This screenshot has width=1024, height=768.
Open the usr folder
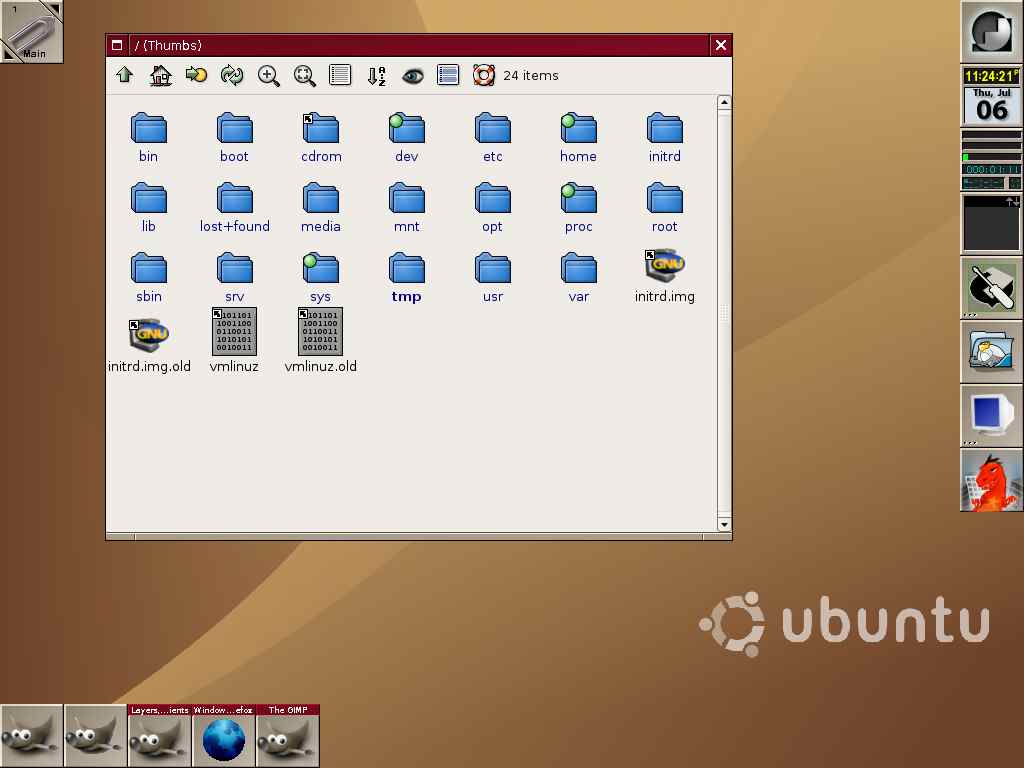point(492,278)
